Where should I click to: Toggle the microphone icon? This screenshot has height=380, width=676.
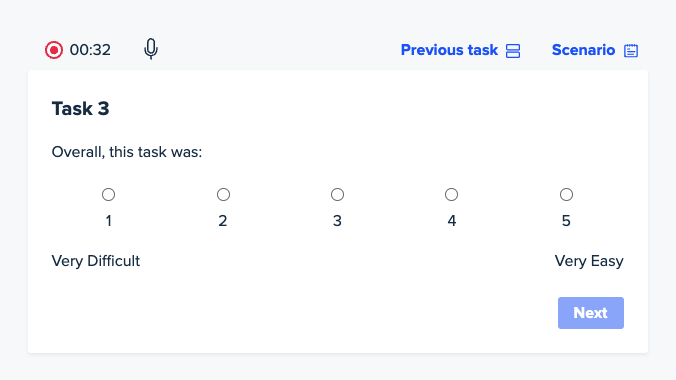pos(151,49)
